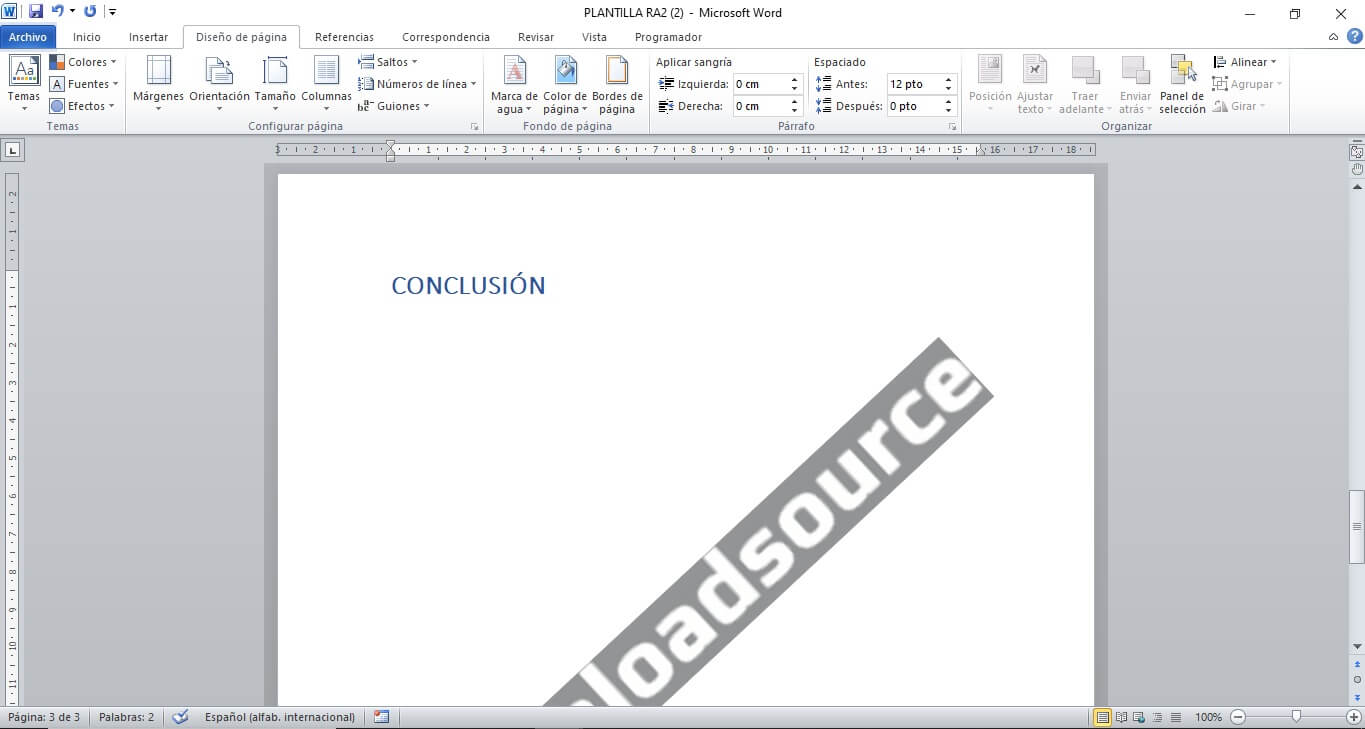Switch to the Inicio tab

coord(87,37)
